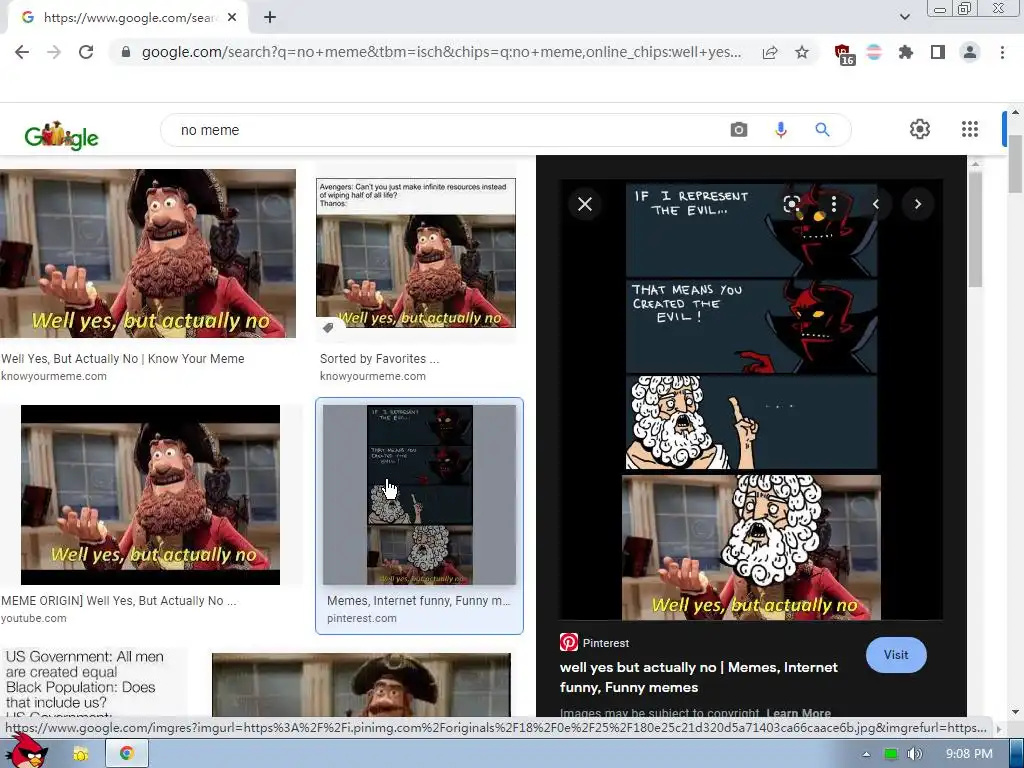Image resolution: width=1024 pixels, height=768 pixels.
Task: Open the MEME ORIGIN youtube thumbnail
Action: click(150, 494)
